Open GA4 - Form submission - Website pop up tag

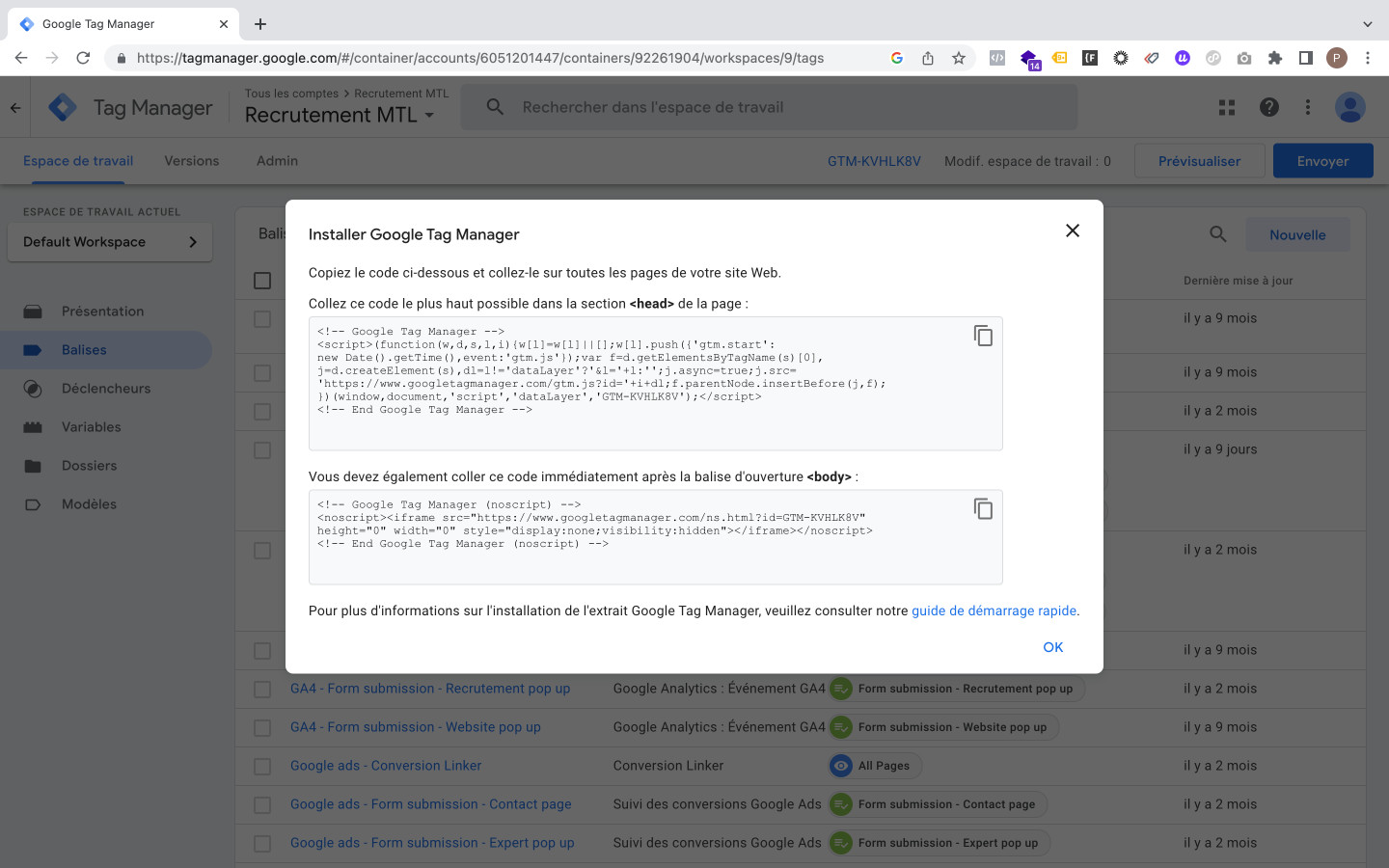(416, 727)
